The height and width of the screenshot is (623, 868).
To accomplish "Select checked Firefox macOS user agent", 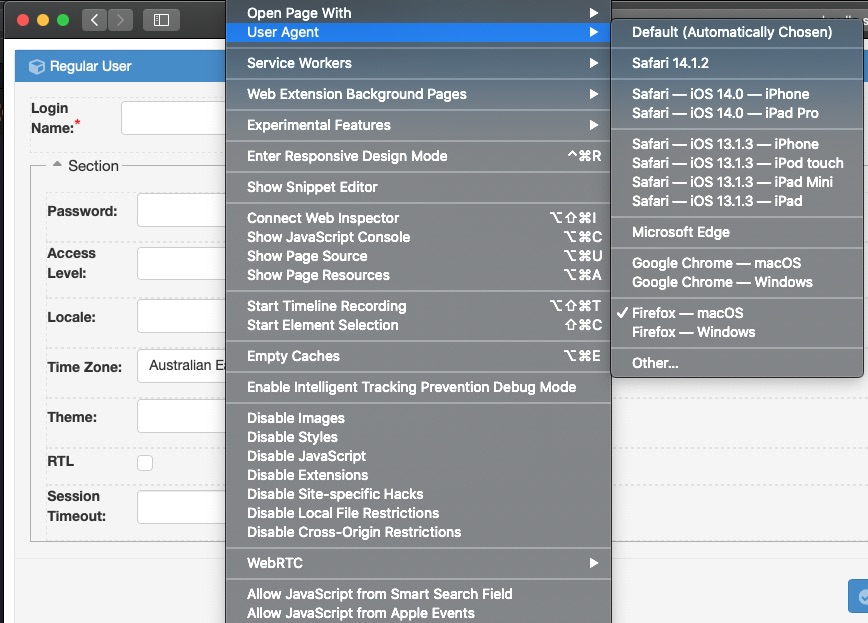I will click(737, 313).
